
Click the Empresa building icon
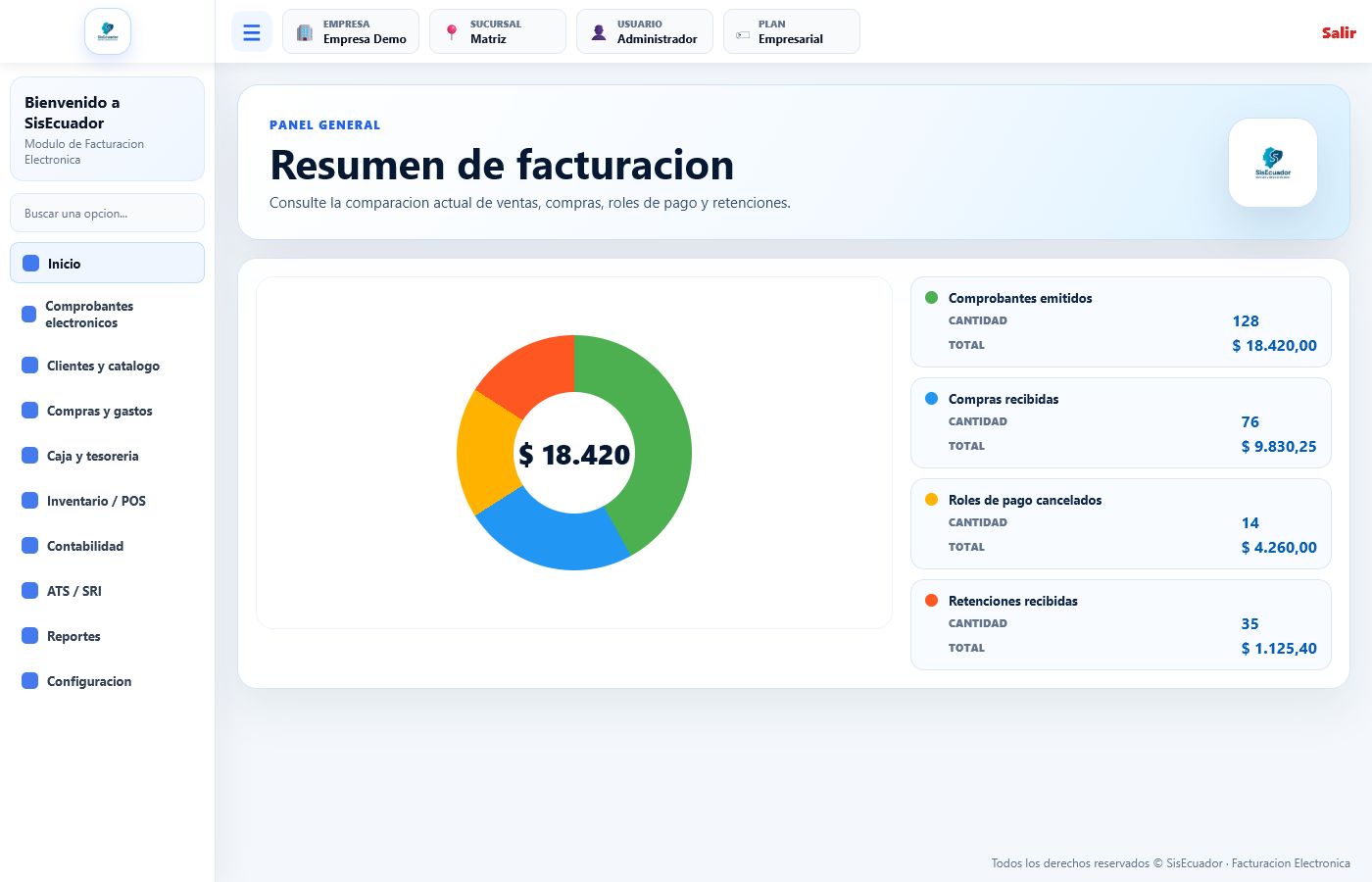pos(305,32)
